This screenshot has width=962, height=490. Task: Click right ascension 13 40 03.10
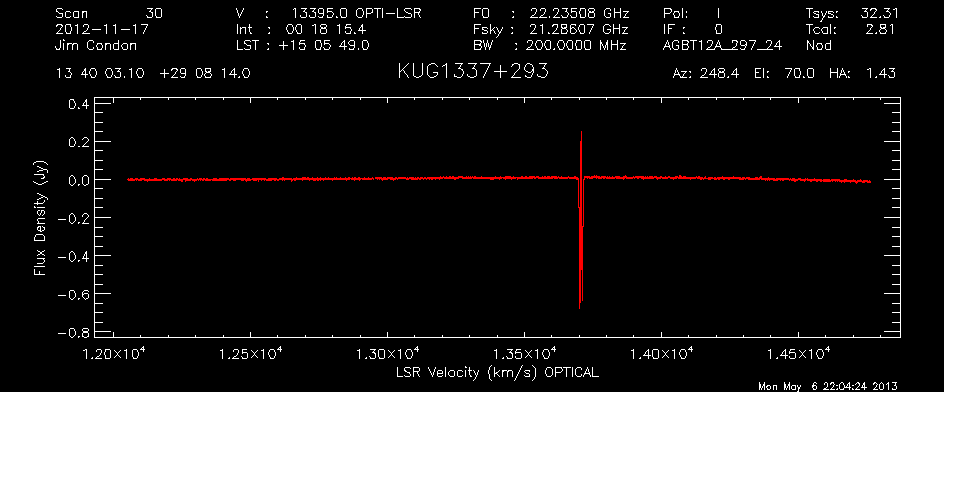click(100, 74)
